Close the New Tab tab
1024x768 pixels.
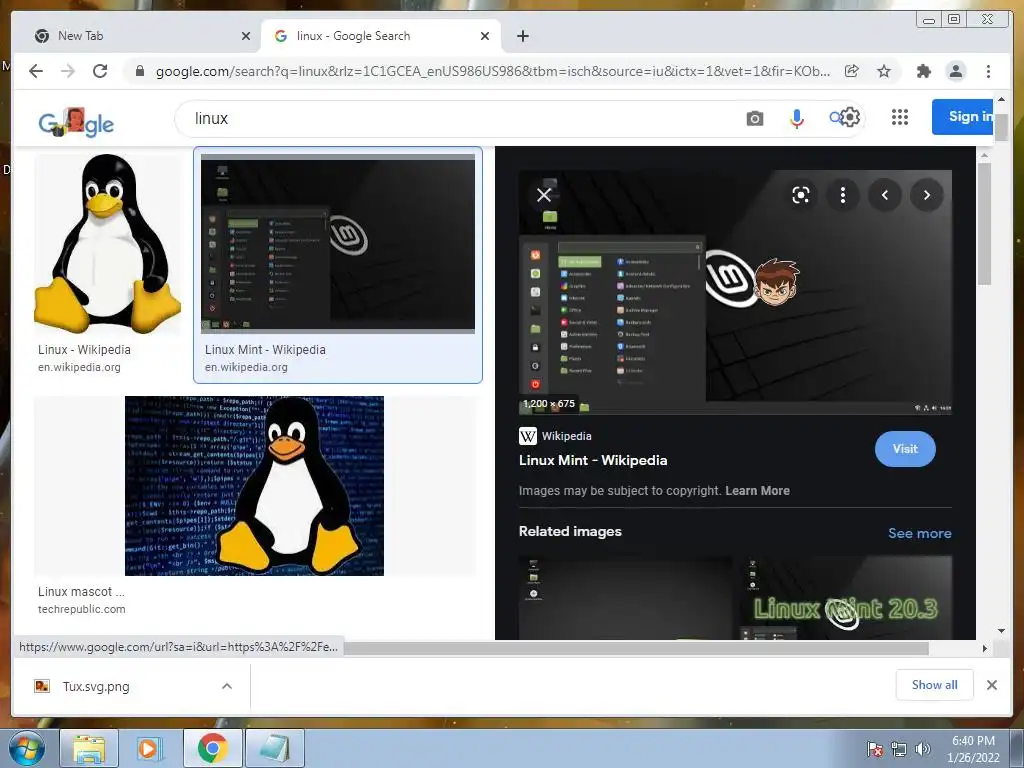[246, 36]
